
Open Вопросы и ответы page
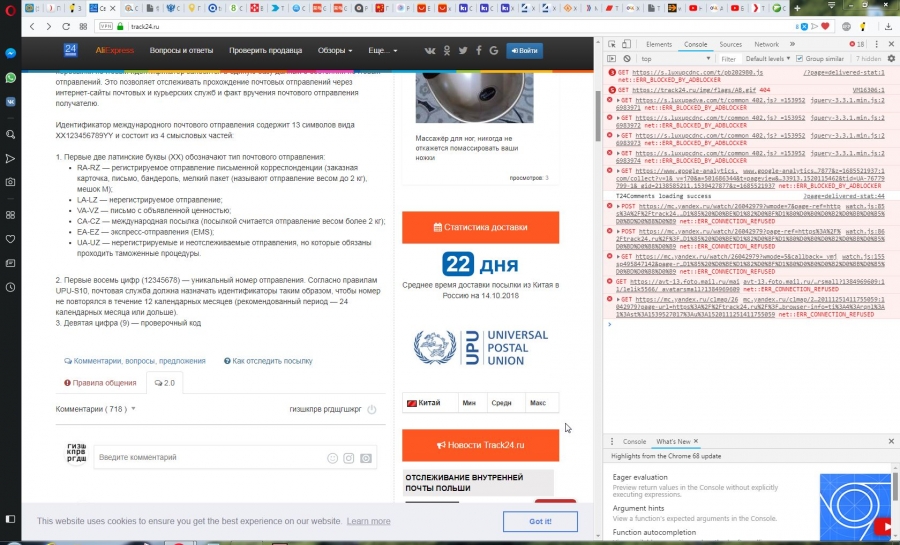tap(181, 50)
